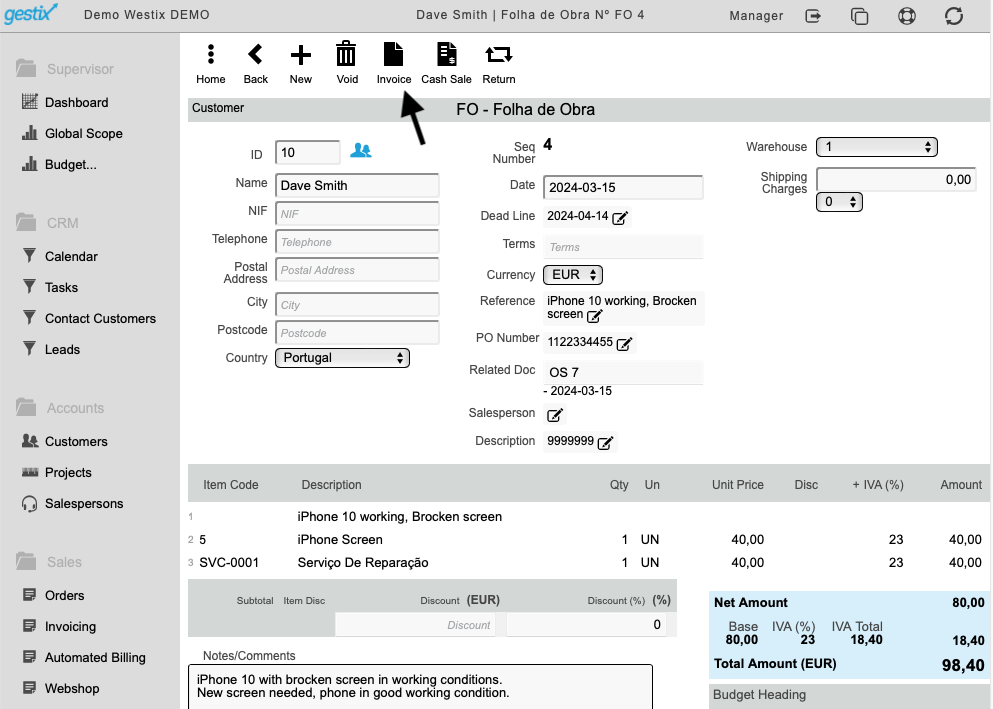The width and height of the screenshot is (993, 709).
Task: Click the Home toolbar icon
Action: click(211, 63)
